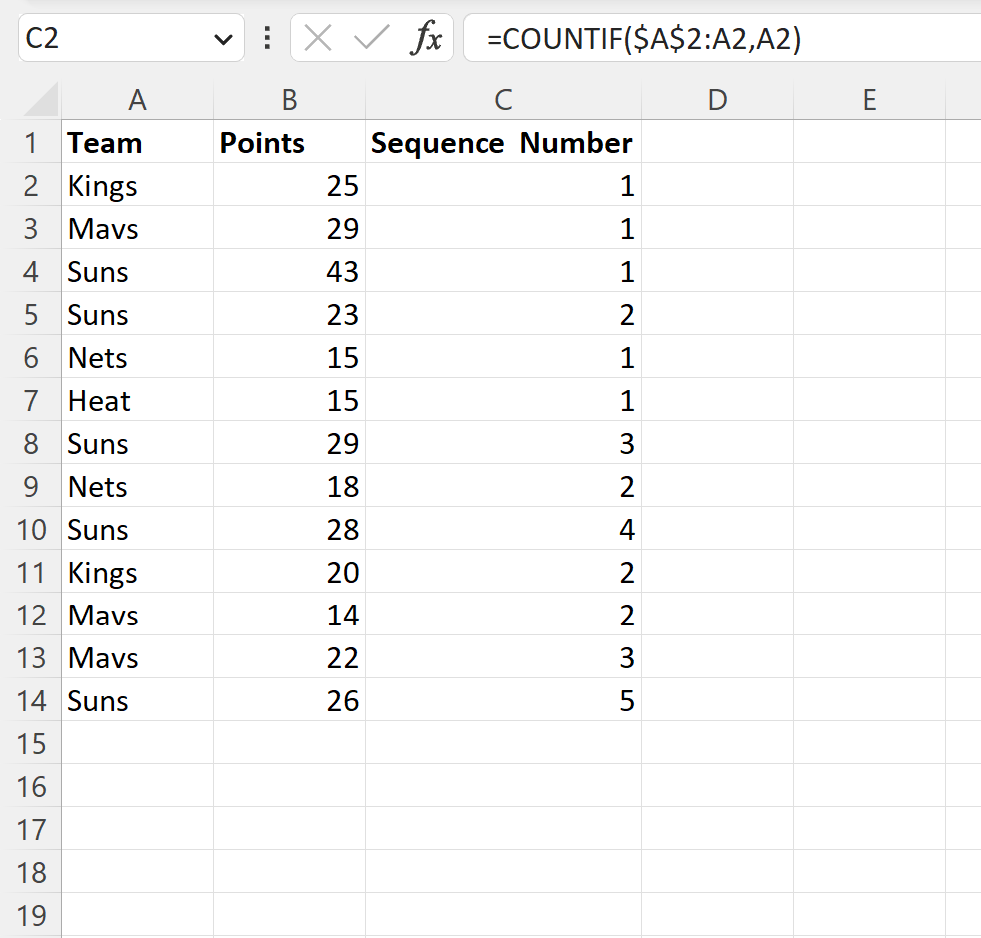Select the last Suns cell in row 14
Viewport: 981px width, 938px height.
click(137, 700)
